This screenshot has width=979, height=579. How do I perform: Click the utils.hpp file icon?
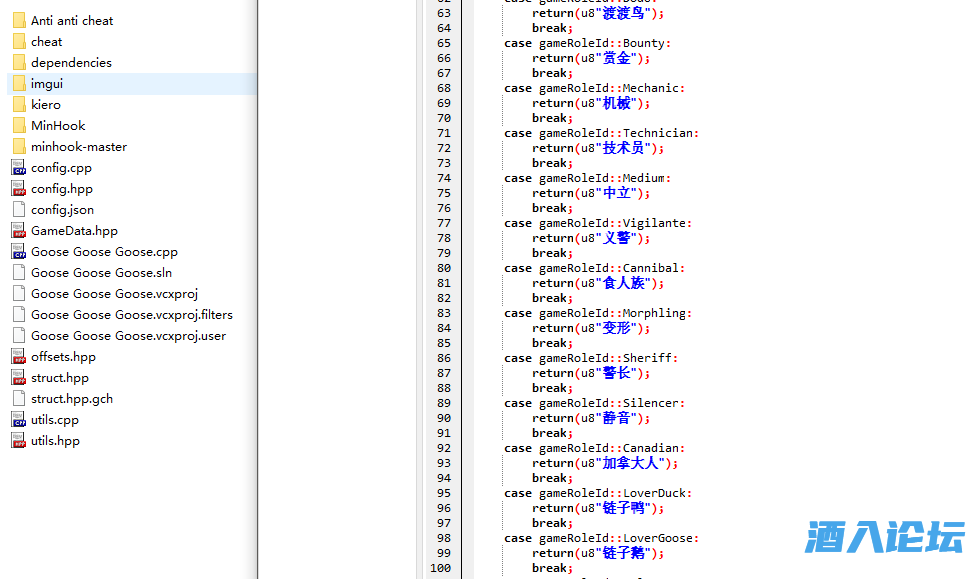tap(19, 441)
